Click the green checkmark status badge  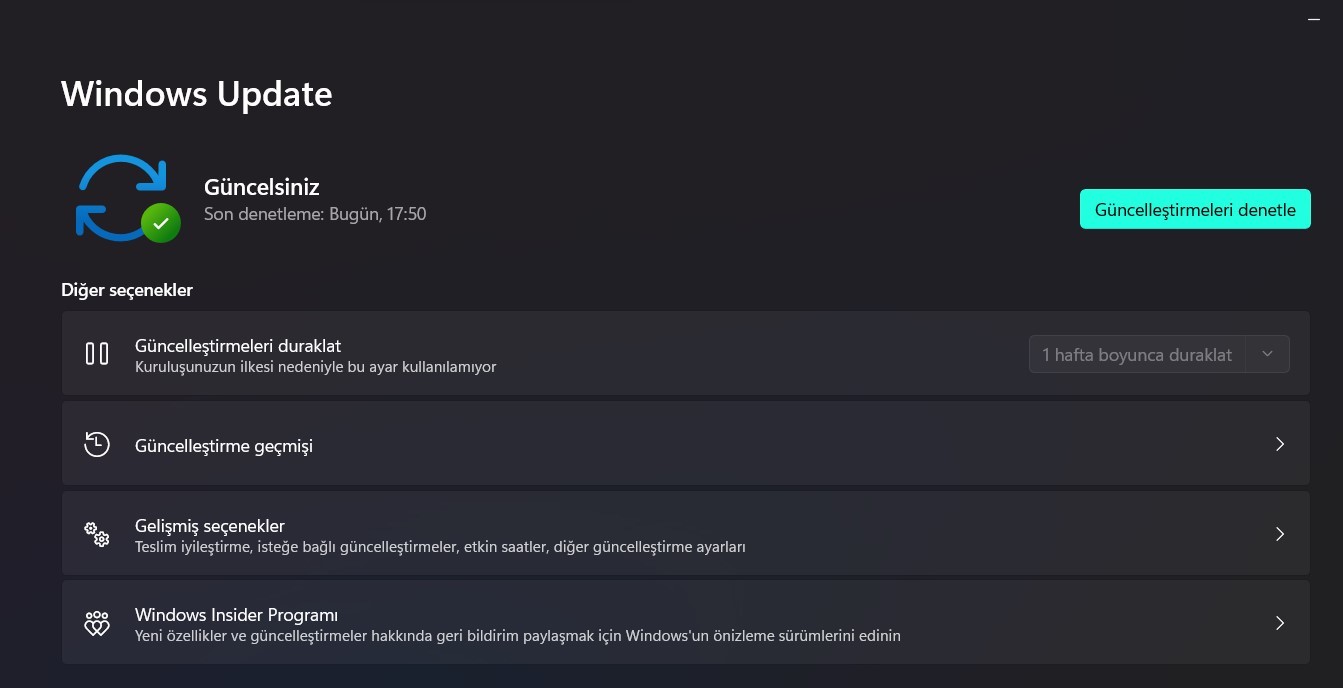click(160, 222)
